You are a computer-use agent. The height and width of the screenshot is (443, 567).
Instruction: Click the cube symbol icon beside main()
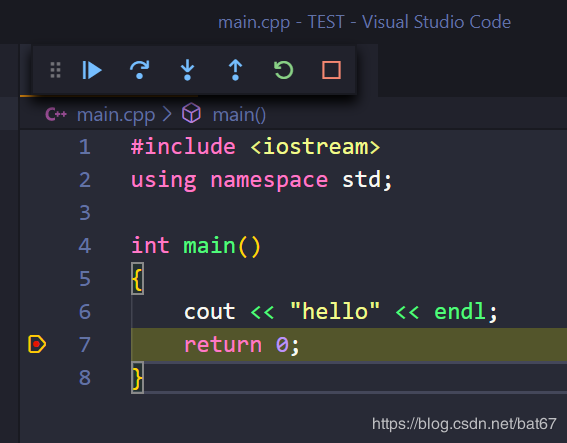(x=191, y=113)
